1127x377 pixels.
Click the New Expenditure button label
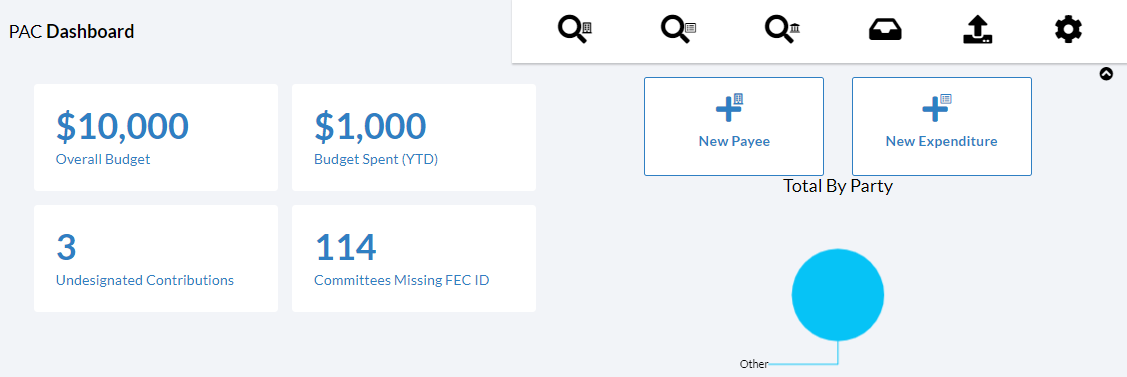pyautogui.click(x=942, y=141)
